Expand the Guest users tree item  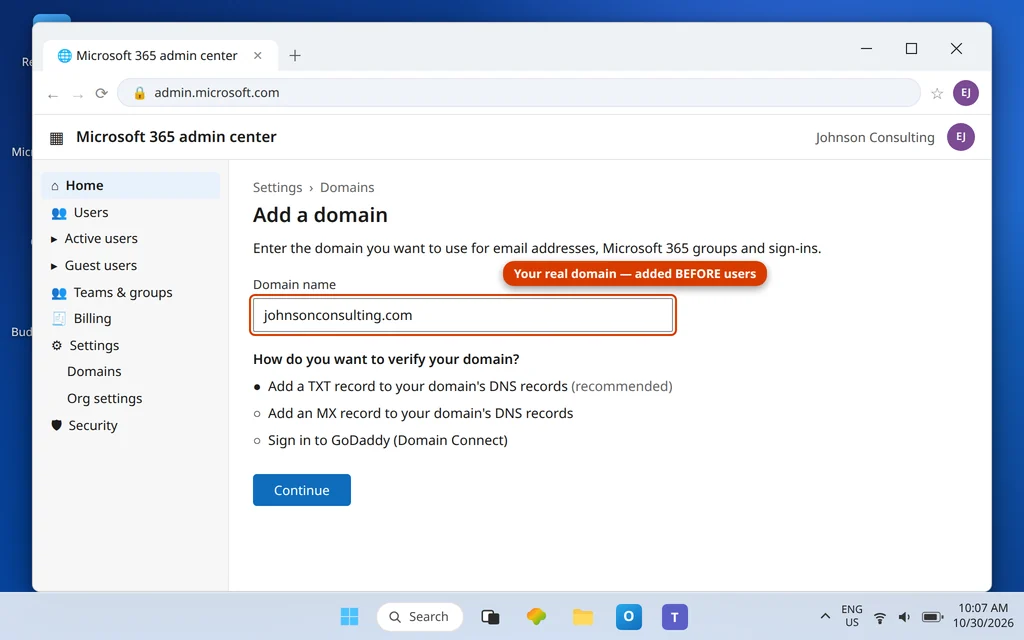[x=54, y=266]
